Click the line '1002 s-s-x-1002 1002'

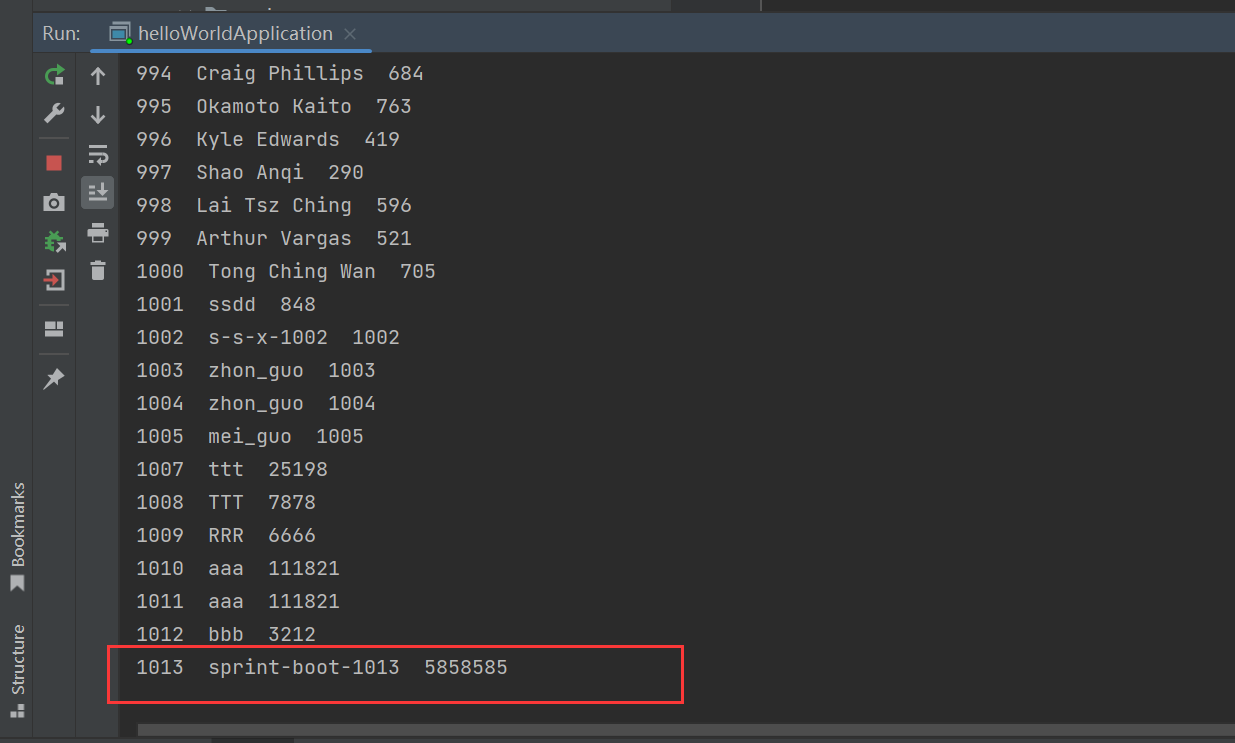point(268,337)
